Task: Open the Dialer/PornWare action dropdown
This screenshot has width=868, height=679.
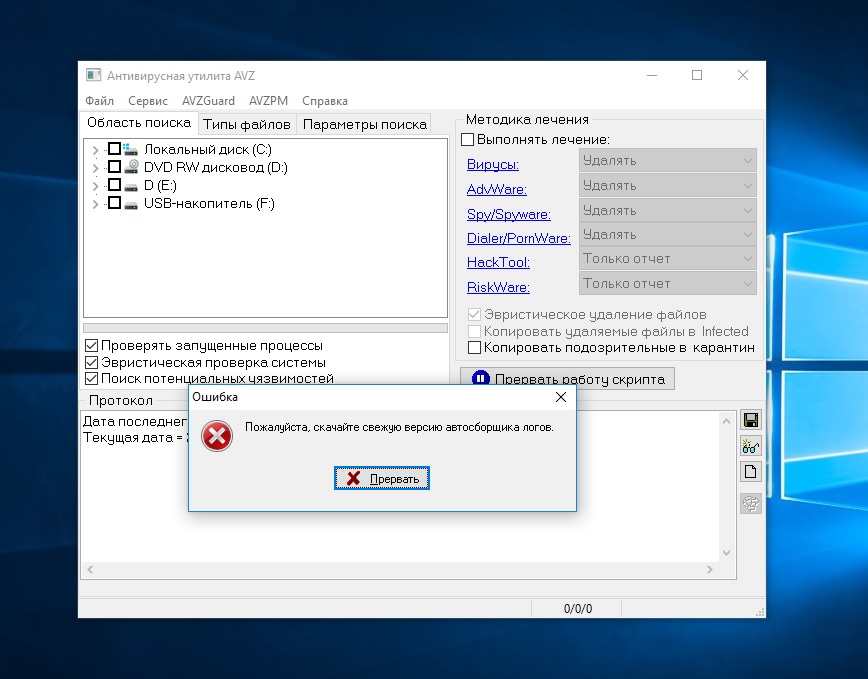Action: pos(668,235)
